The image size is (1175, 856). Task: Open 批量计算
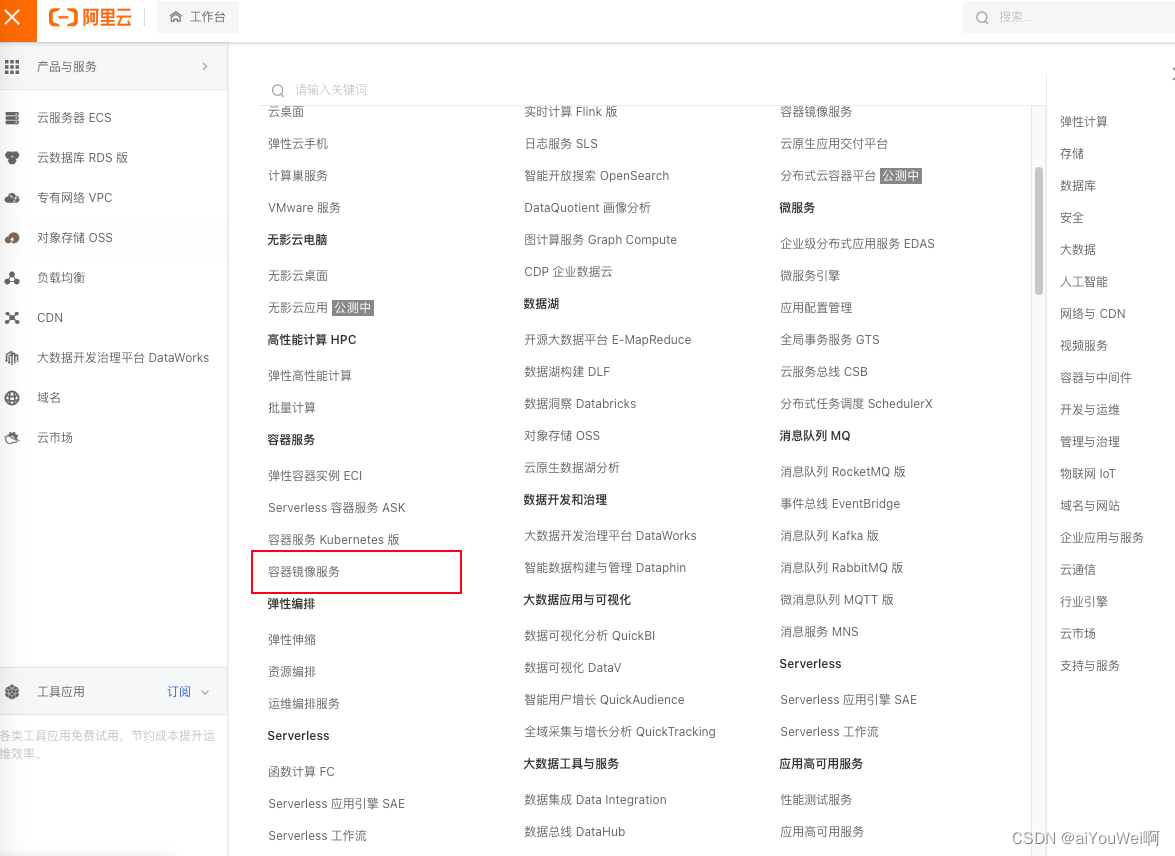click(x=292, y=408)
